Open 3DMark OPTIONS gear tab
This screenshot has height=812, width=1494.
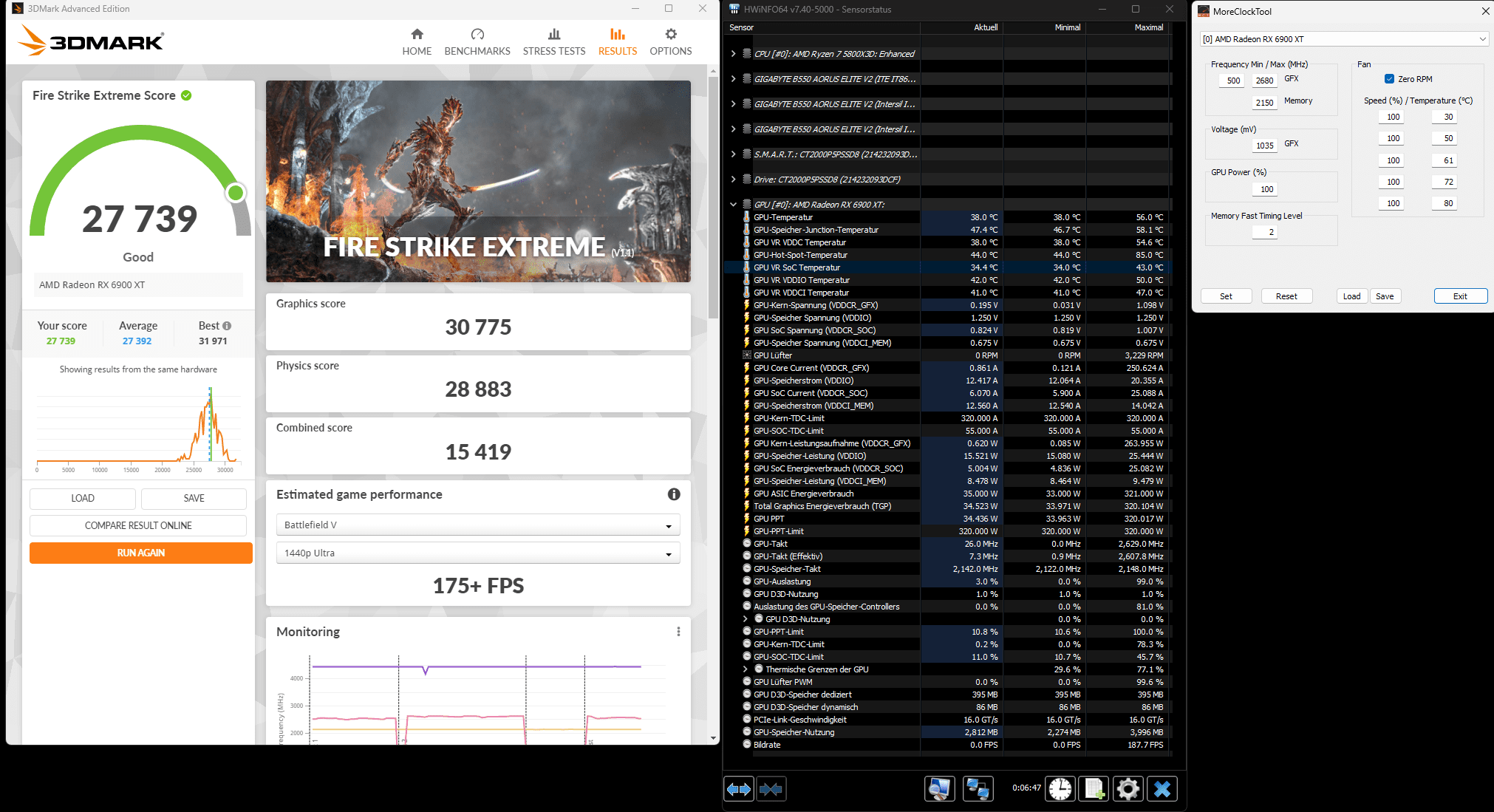click(x=671, y=42)
